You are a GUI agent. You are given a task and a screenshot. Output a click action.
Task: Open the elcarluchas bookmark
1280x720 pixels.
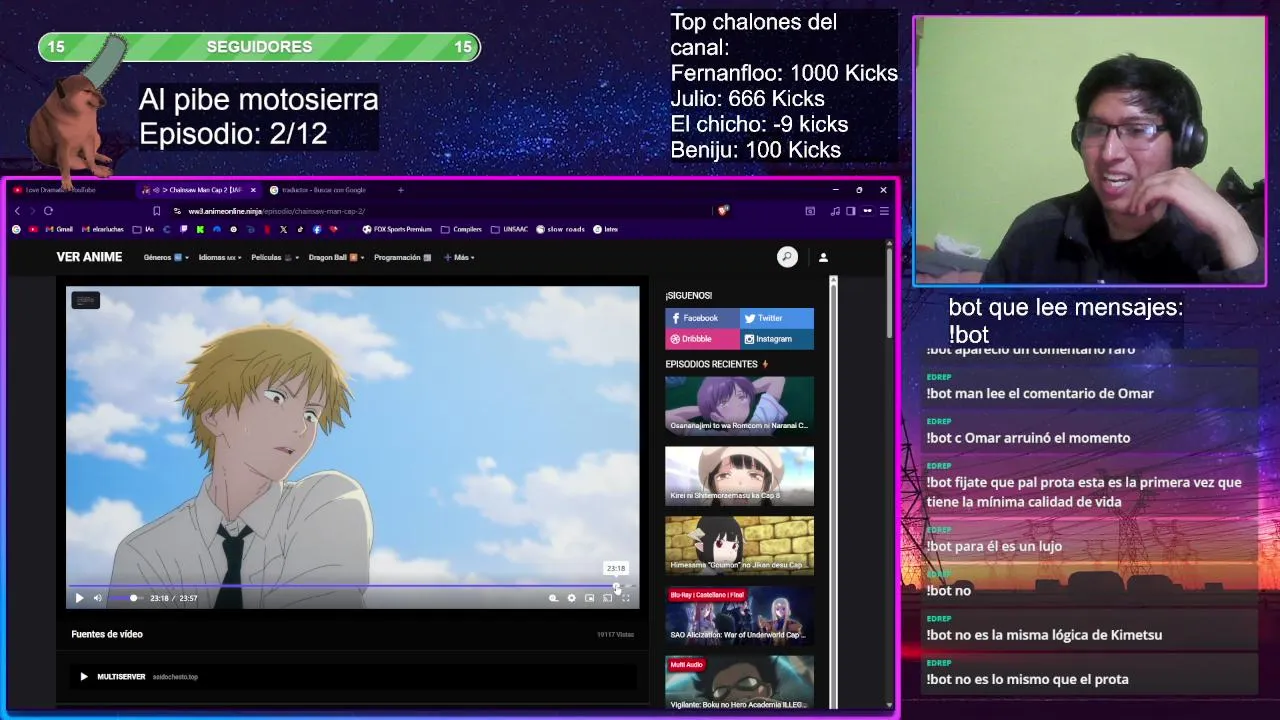(102, 229)
